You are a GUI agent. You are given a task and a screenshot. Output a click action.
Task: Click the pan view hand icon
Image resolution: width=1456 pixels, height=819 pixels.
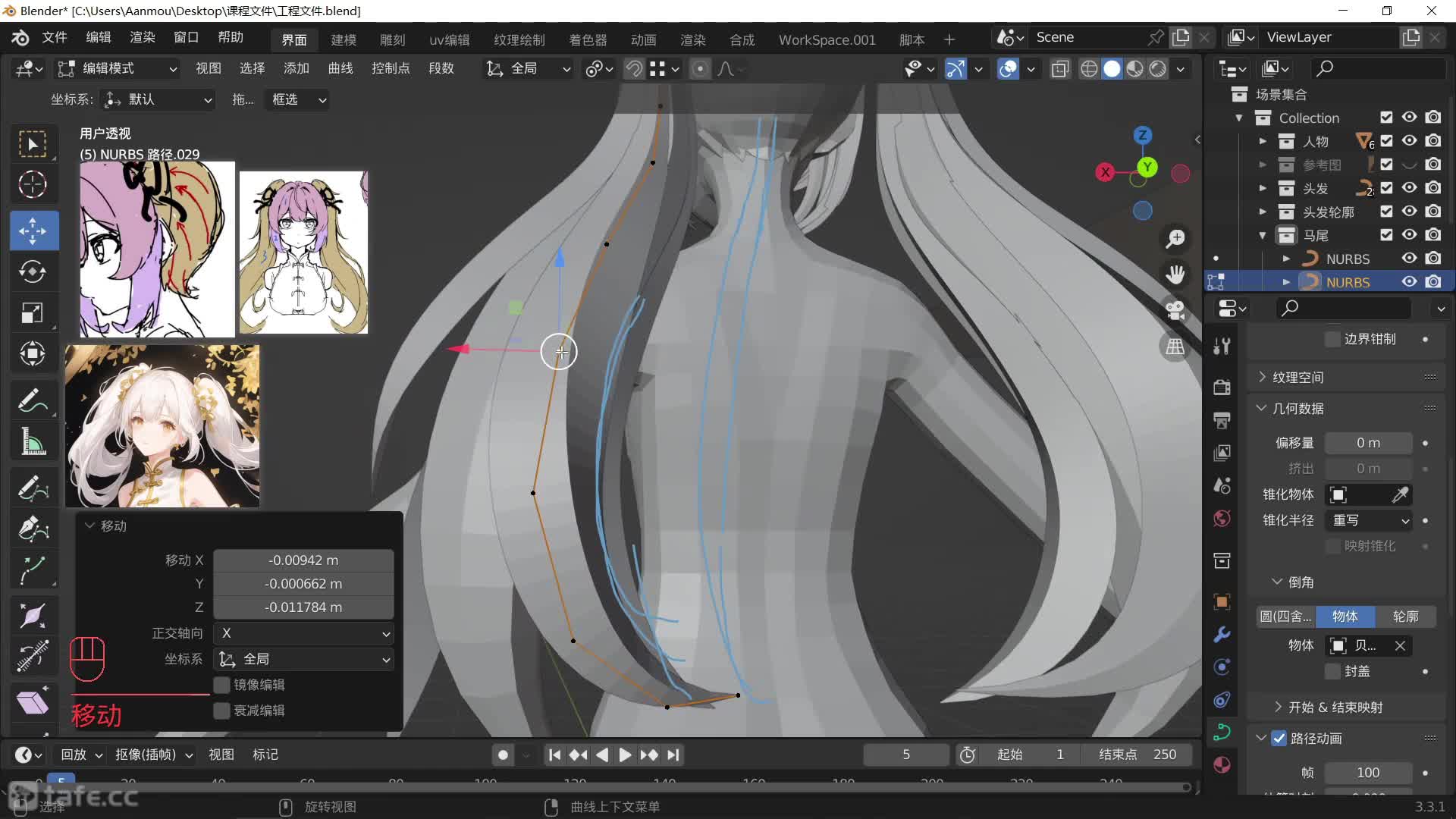[1175, 275]
